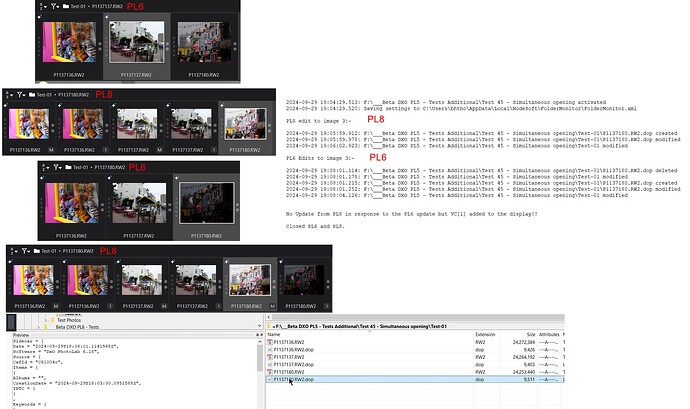
Task: Toggle tag icon above dark thumbnail in six-thumbnail PL8 strip
Action: point(281,262)
